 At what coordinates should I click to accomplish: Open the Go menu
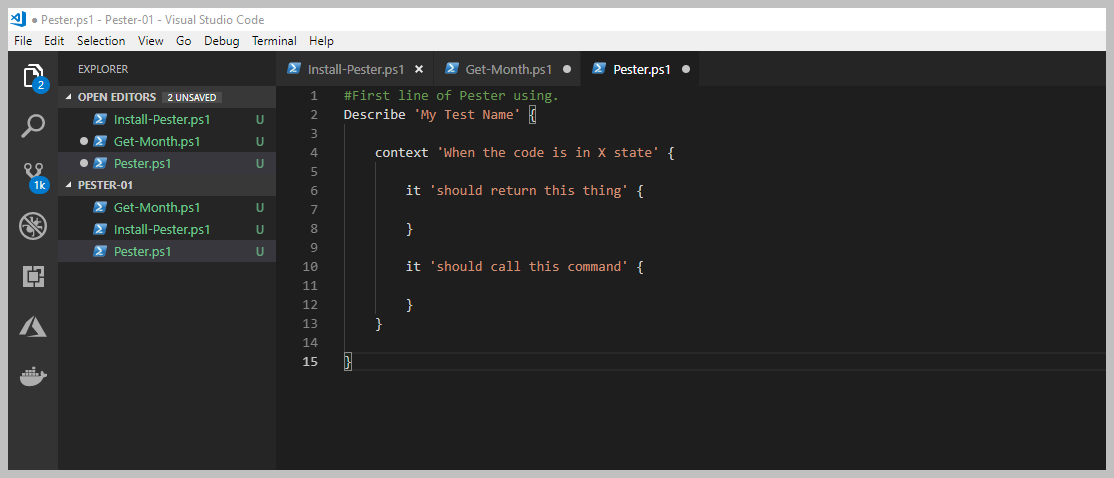pyautogui.click(x=184, y=40)
